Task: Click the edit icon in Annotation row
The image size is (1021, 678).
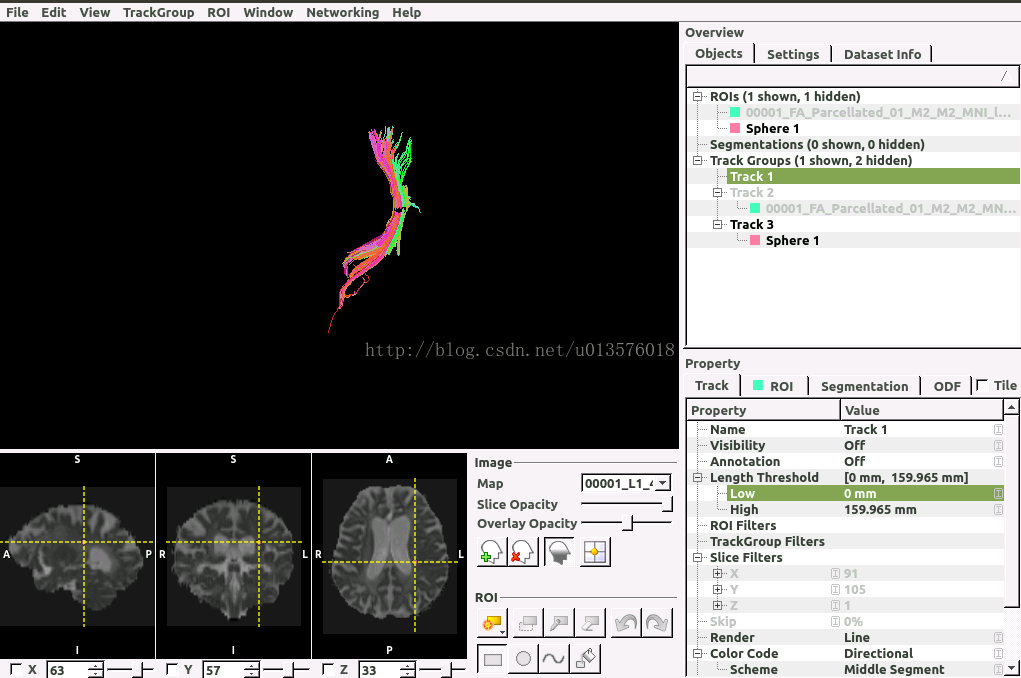Action: (x=998, y=461)
